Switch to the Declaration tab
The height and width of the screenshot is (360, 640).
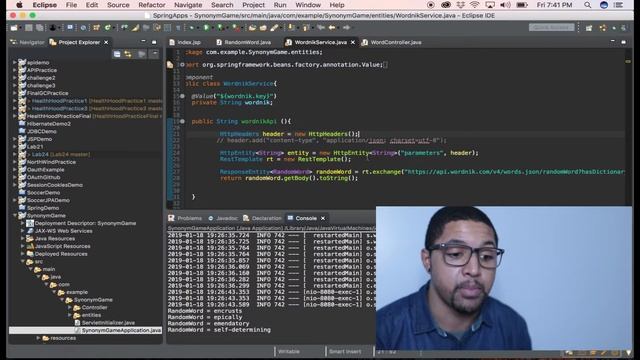coord(262,218)
